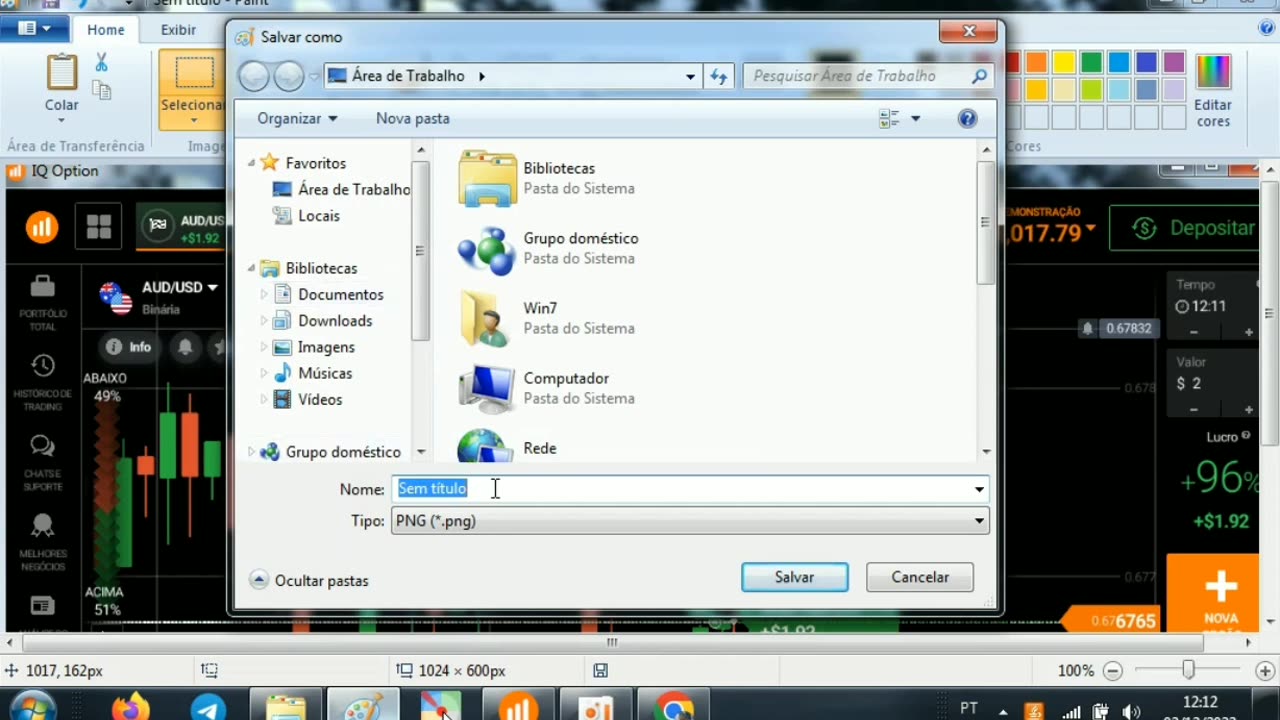
Task: Click Nova pasta button
Action: coord(413,119)
